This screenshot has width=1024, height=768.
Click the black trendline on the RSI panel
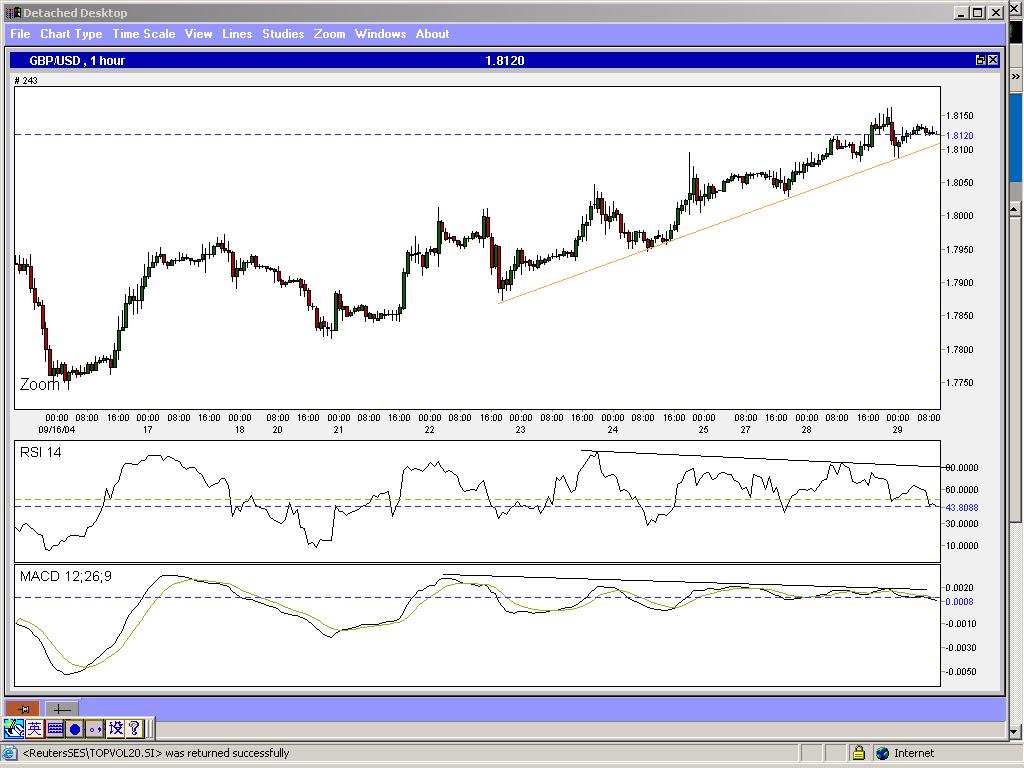[x=761, y=459]
